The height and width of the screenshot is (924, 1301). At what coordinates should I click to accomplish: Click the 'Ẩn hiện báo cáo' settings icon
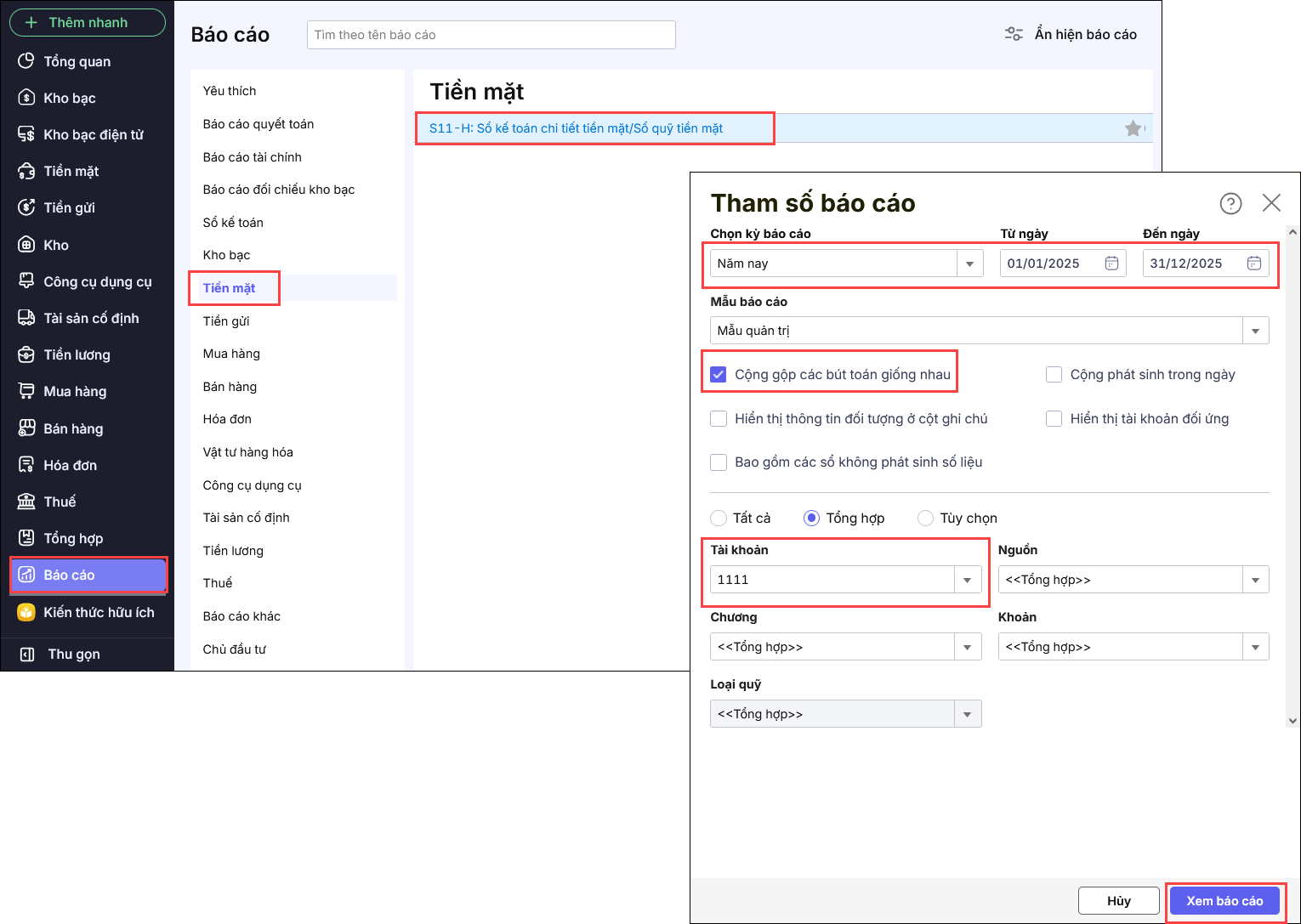pyautogui.click(x=1014, y=34)
